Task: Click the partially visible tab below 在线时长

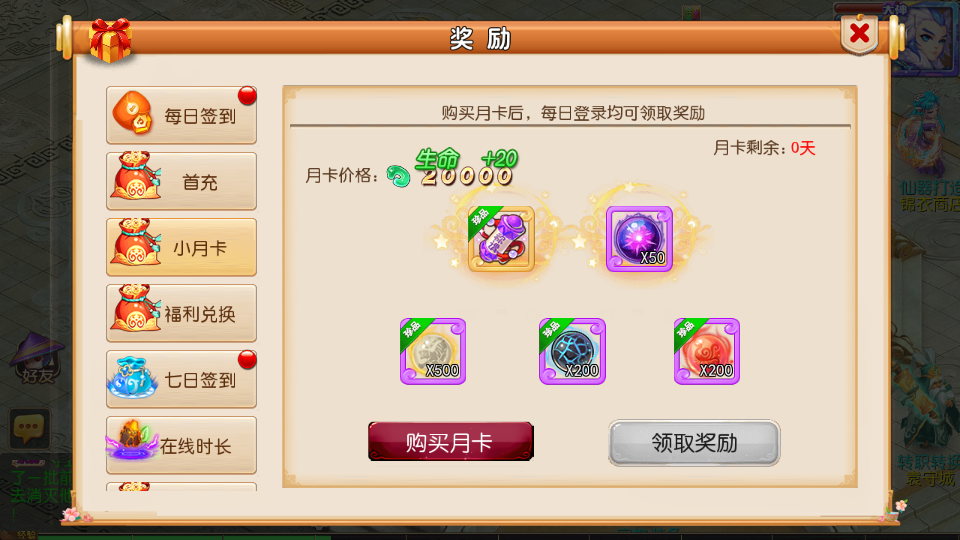Action: coord(181,487)
